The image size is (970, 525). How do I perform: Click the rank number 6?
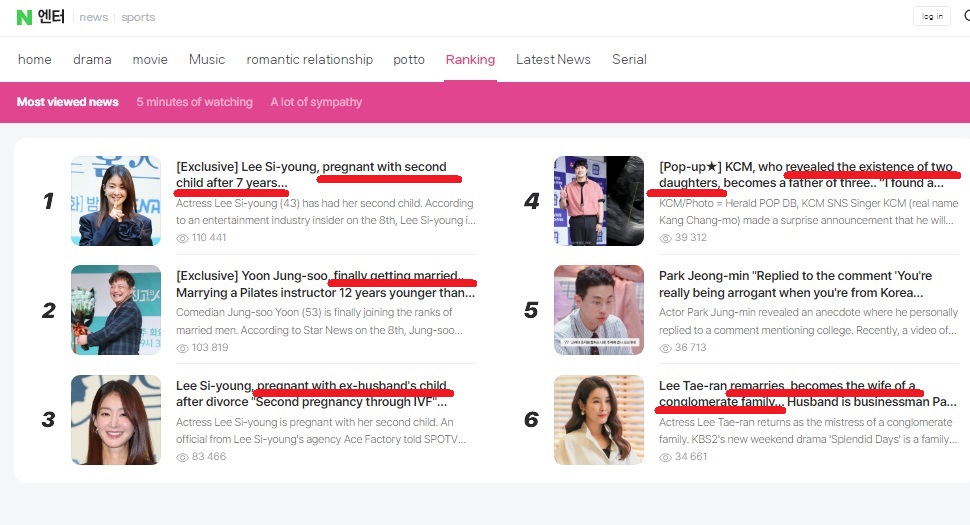pyautogui.click(x=531, y=420)
